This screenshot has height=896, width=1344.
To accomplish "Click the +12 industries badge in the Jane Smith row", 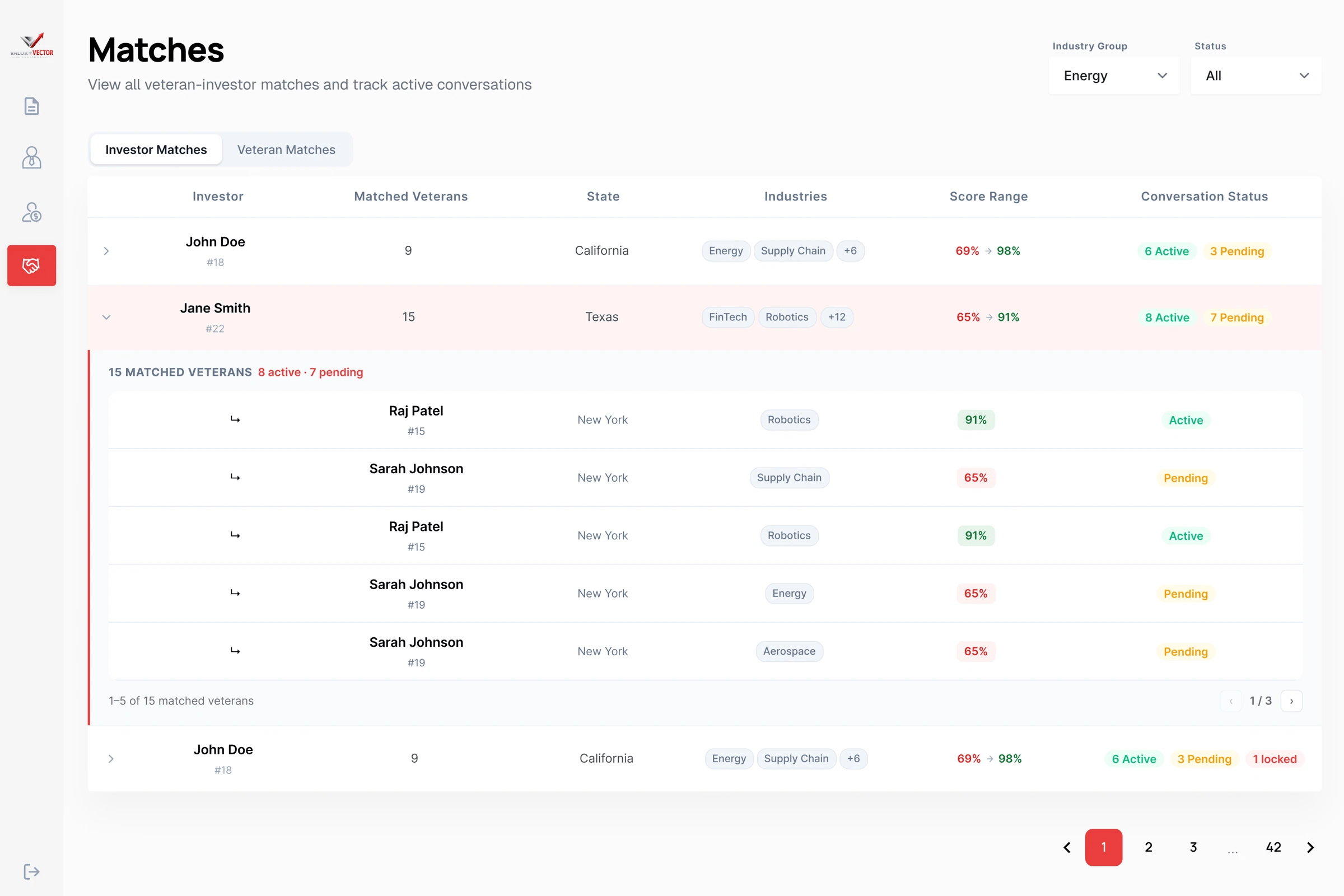I will pyautogui.click(x=837, y=317).
